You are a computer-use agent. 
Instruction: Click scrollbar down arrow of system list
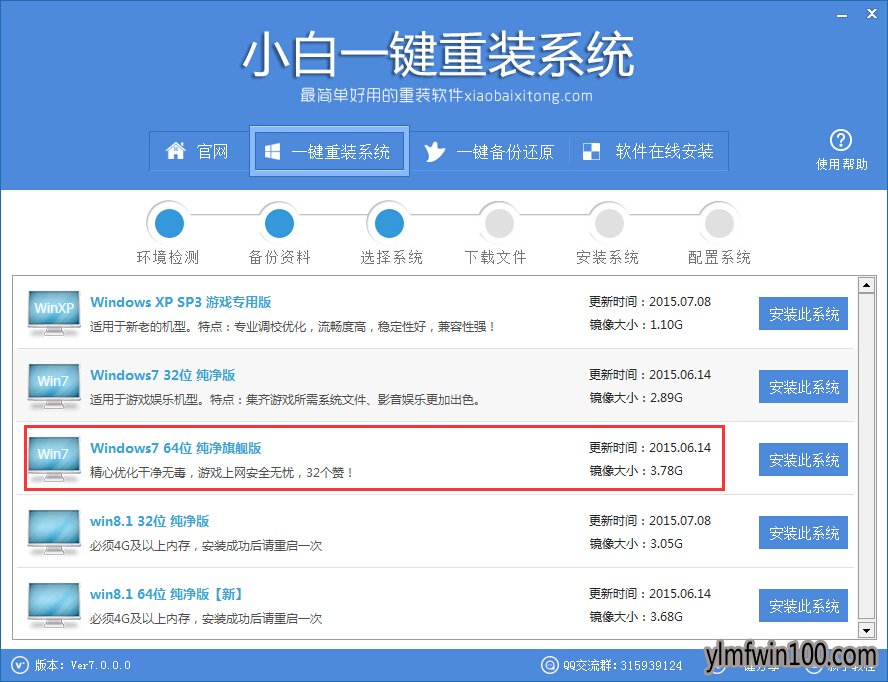[866, 630]
